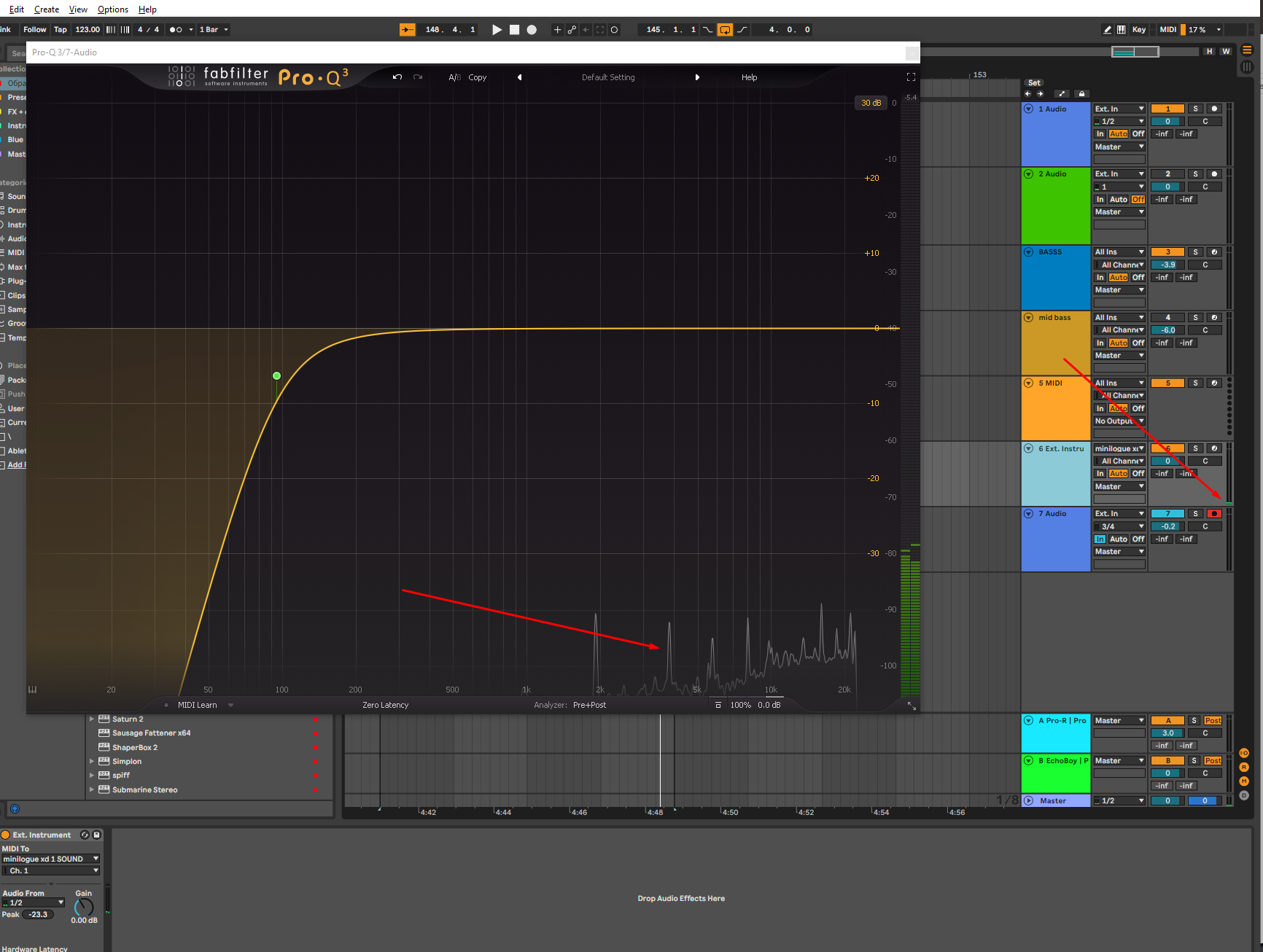1263x952 pixels.
Task: Toggle the Pro-Q 3 piano display icon
Action: pyautogui.click(x=32, y=690)
